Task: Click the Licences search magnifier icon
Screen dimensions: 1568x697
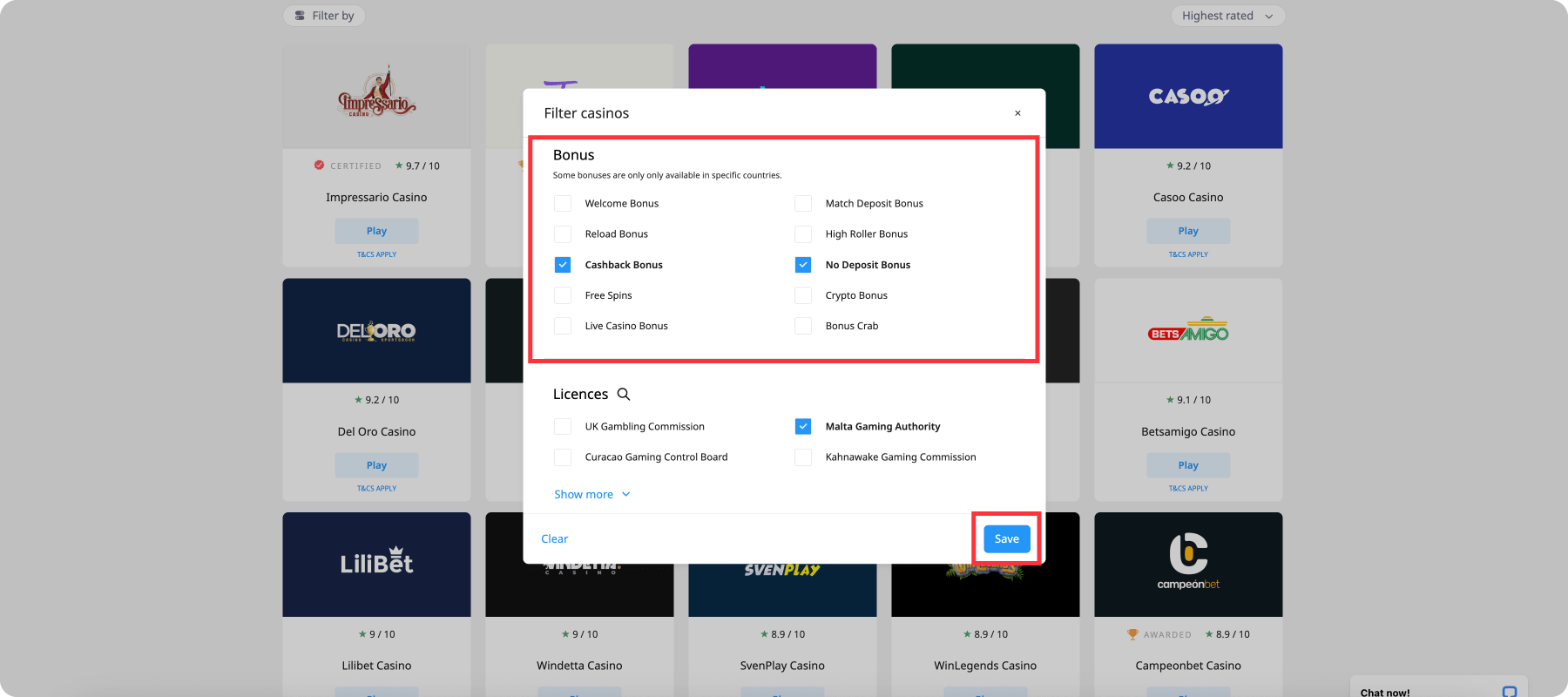Action: click(624, 394)
